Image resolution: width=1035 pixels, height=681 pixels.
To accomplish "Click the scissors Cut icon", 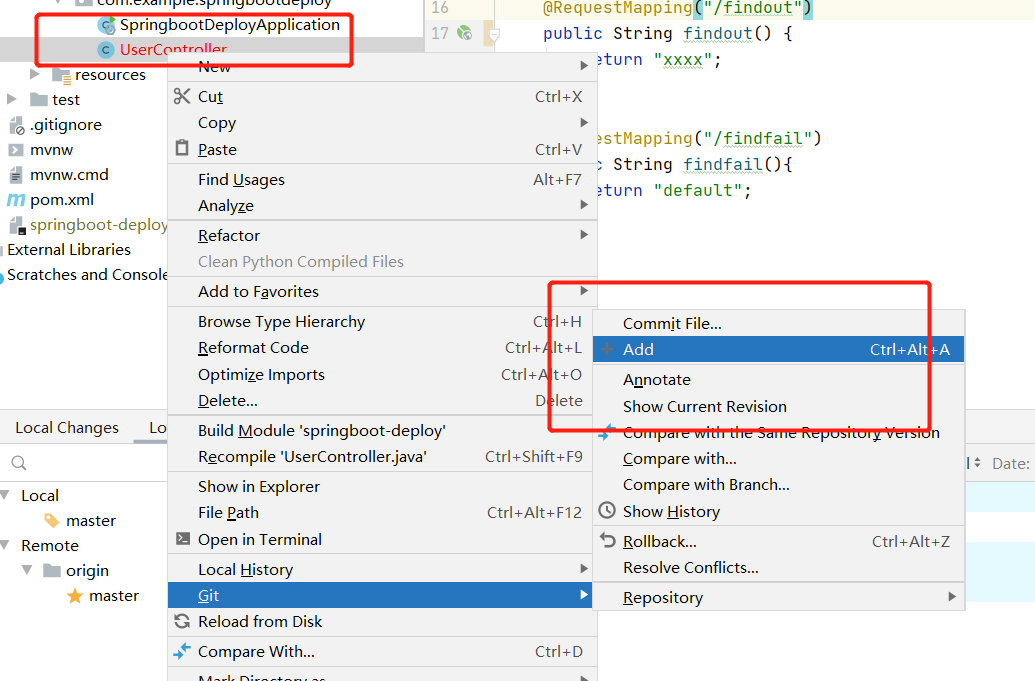I will (182, 96).
